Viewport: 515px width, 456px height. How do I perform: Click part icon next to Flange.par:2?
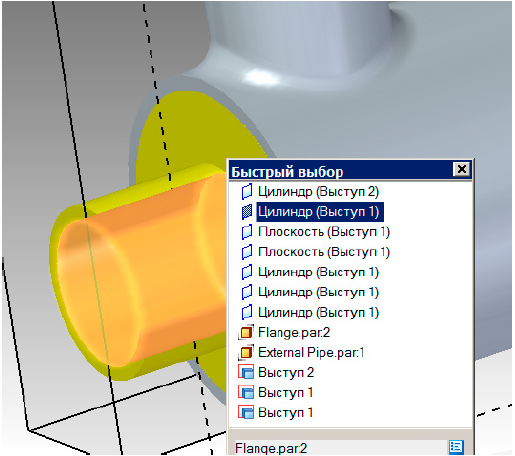tap(246, 332)
